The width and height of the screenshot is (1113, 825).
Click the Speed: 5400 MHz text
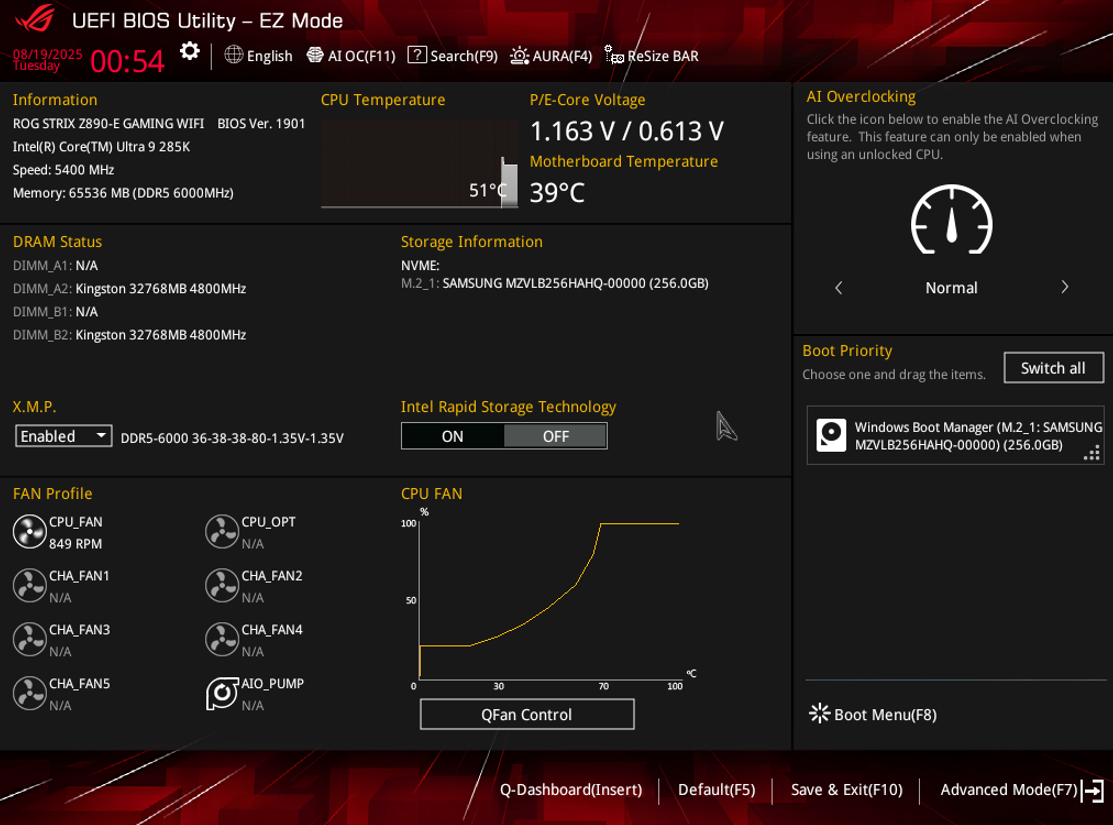point(63,170)
